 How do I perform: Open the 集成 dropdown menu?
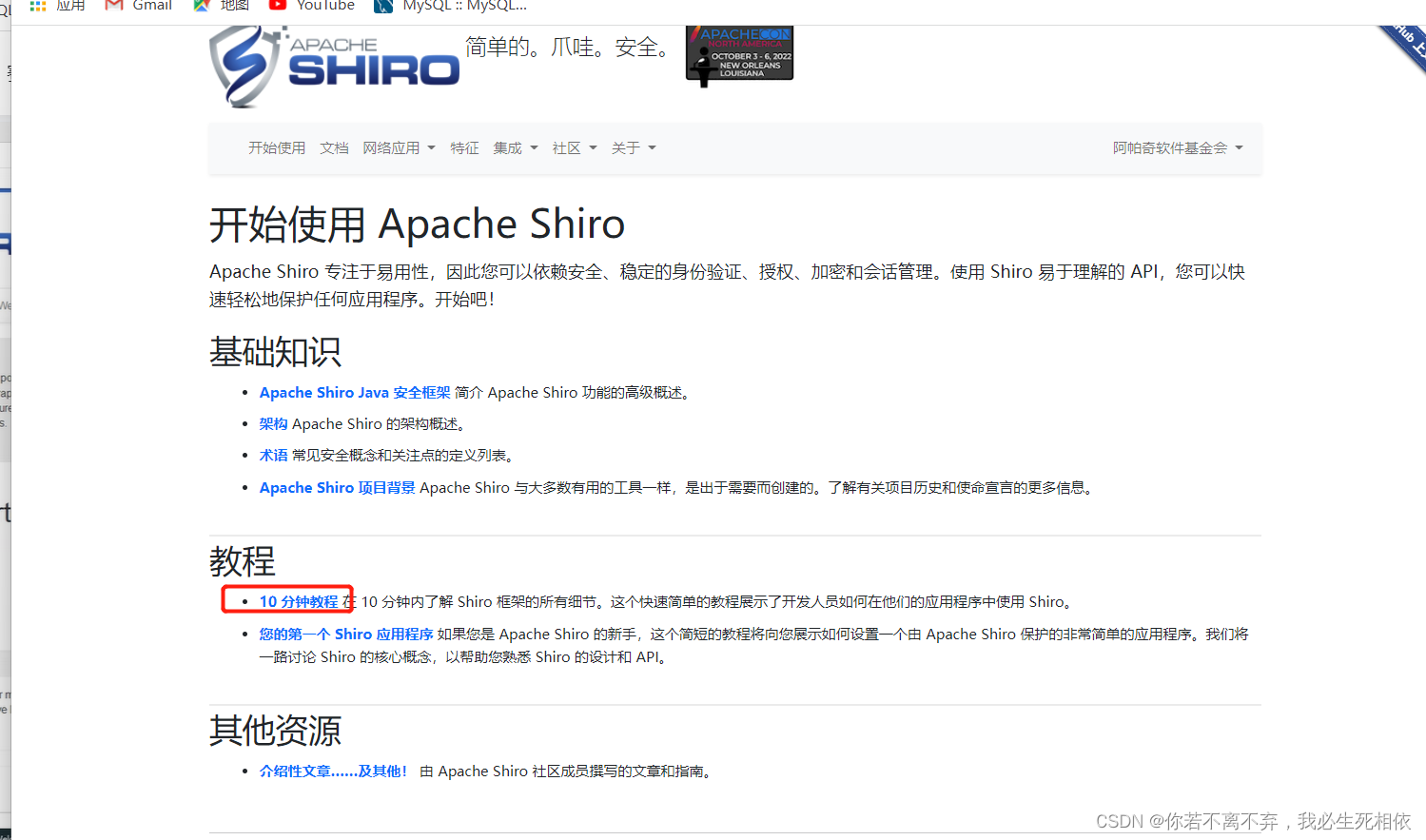tap(514, 147)
